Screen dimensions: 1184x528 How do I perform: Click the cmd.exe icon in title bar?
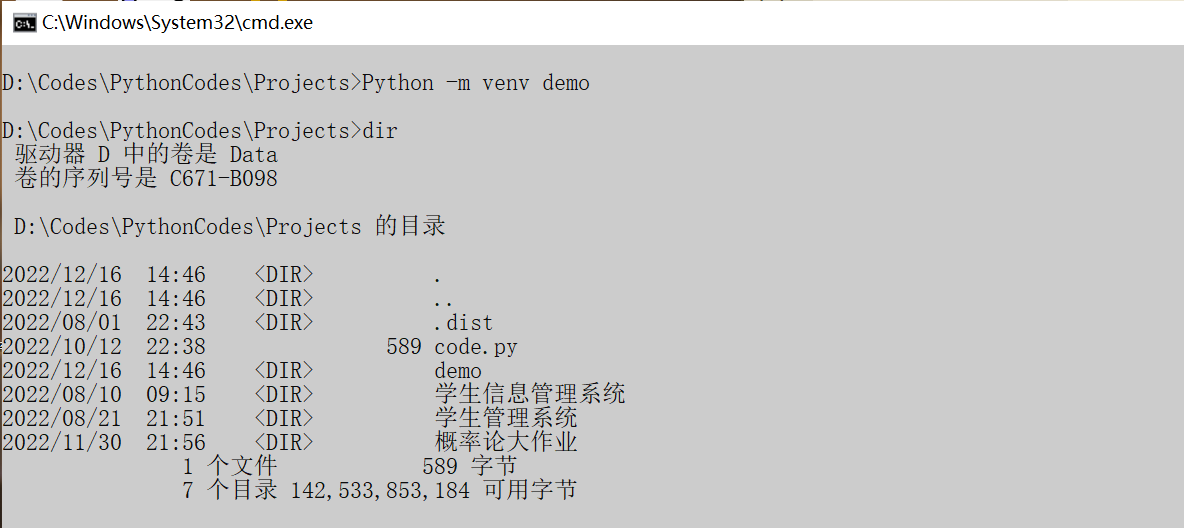[24, 22]
